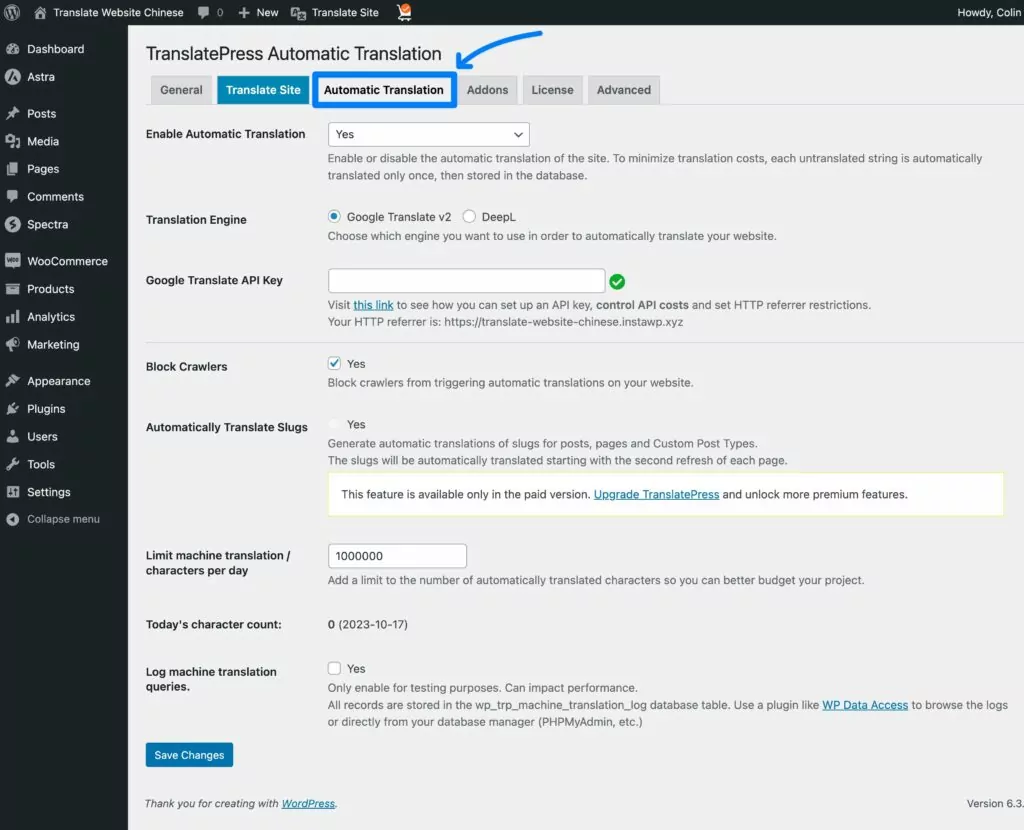Click the Appearance paintbrush icon
This screenshot has height=830, width=1024.
[x=12, y=381]
